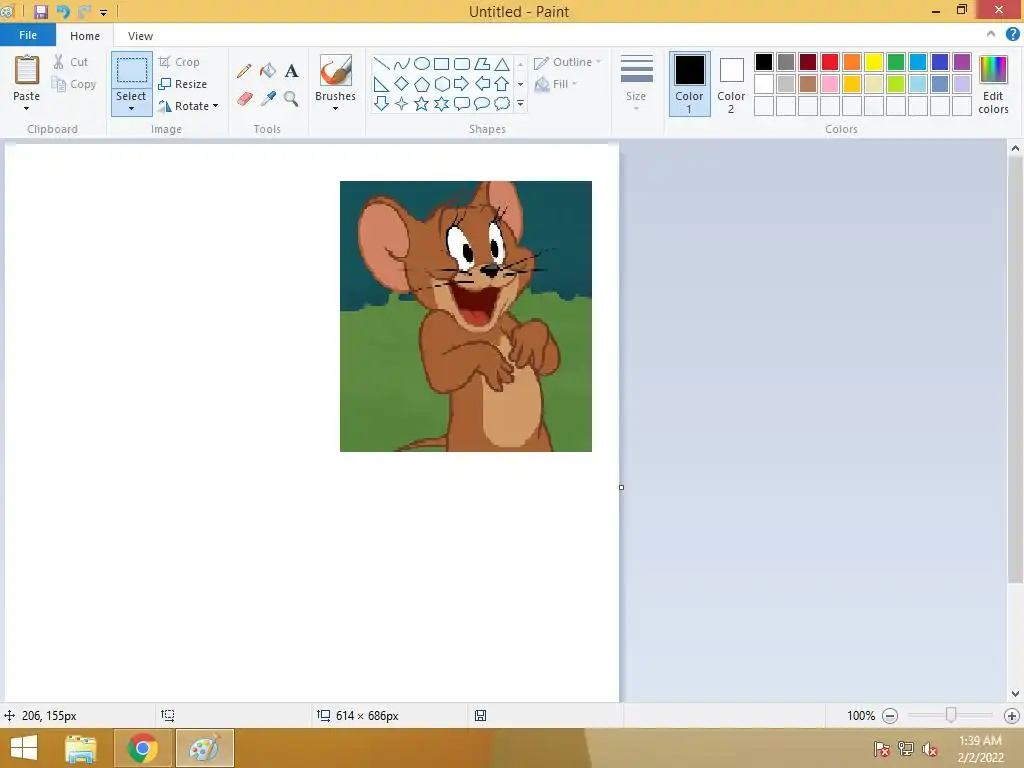Viewport: 1024px width, 768px height.
Task: Collapse the ribbon with chevron
Action: coord(991,35)
